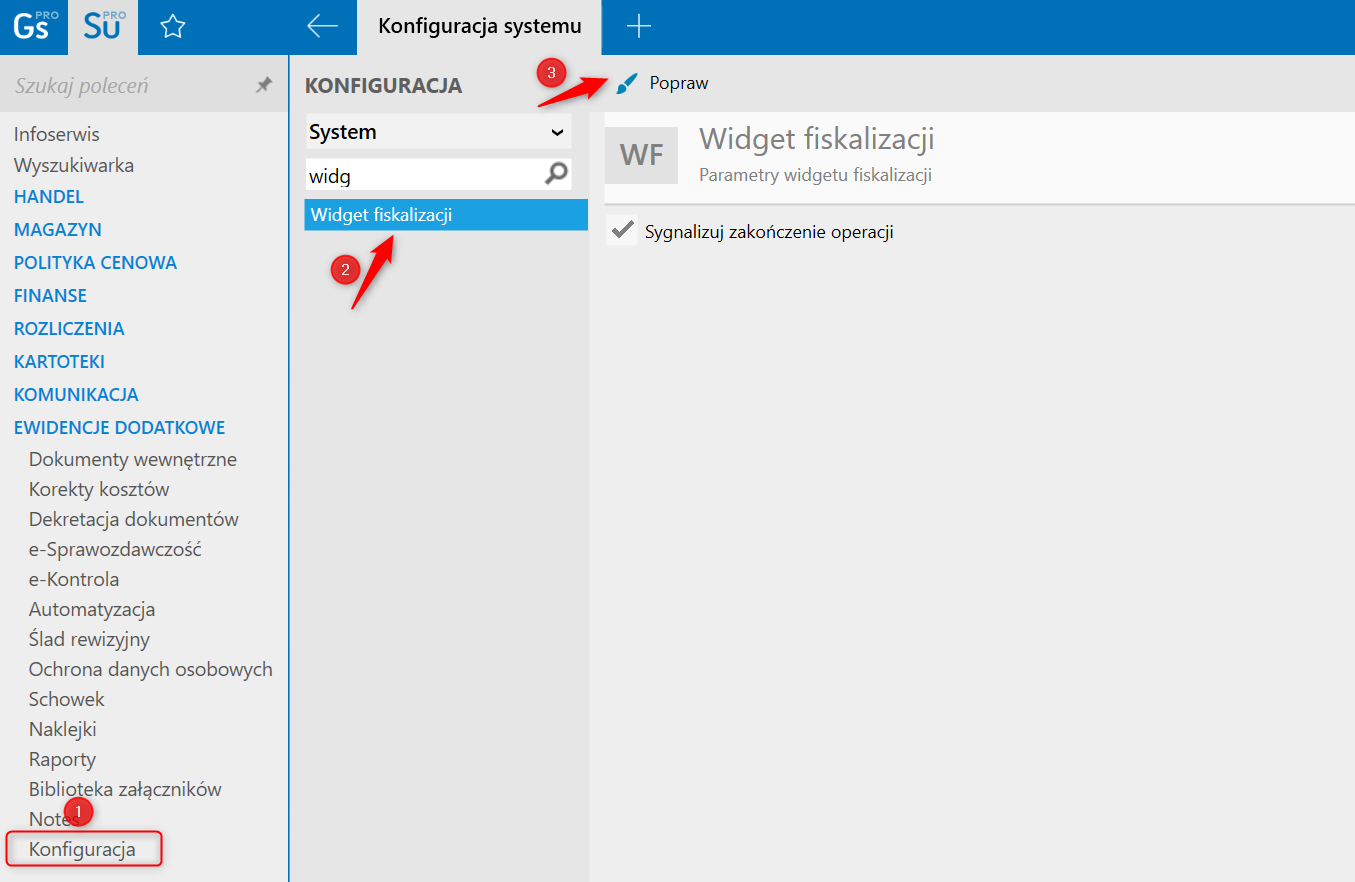Open Ochrona danych osobowych
Screen dimensions: 1355x882
pyautogui.click(x=151, y=670)
